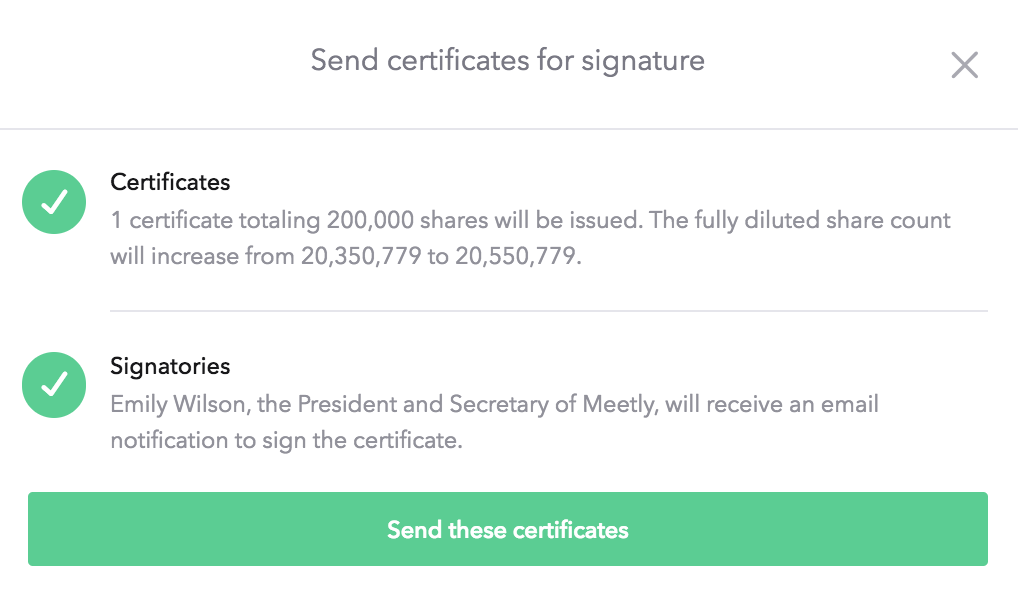Send these certificates

pyautogui.click(x=508, y=529)
